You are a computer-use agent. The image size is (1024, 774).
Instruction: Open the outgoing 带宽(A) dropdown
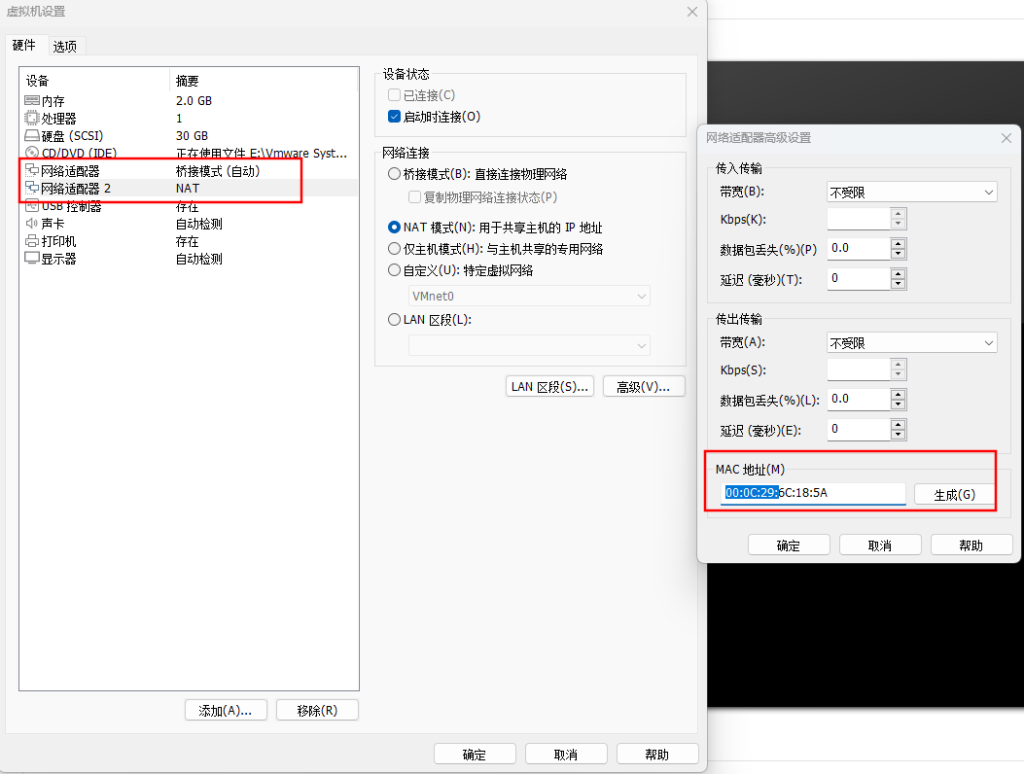coord(912,343)
